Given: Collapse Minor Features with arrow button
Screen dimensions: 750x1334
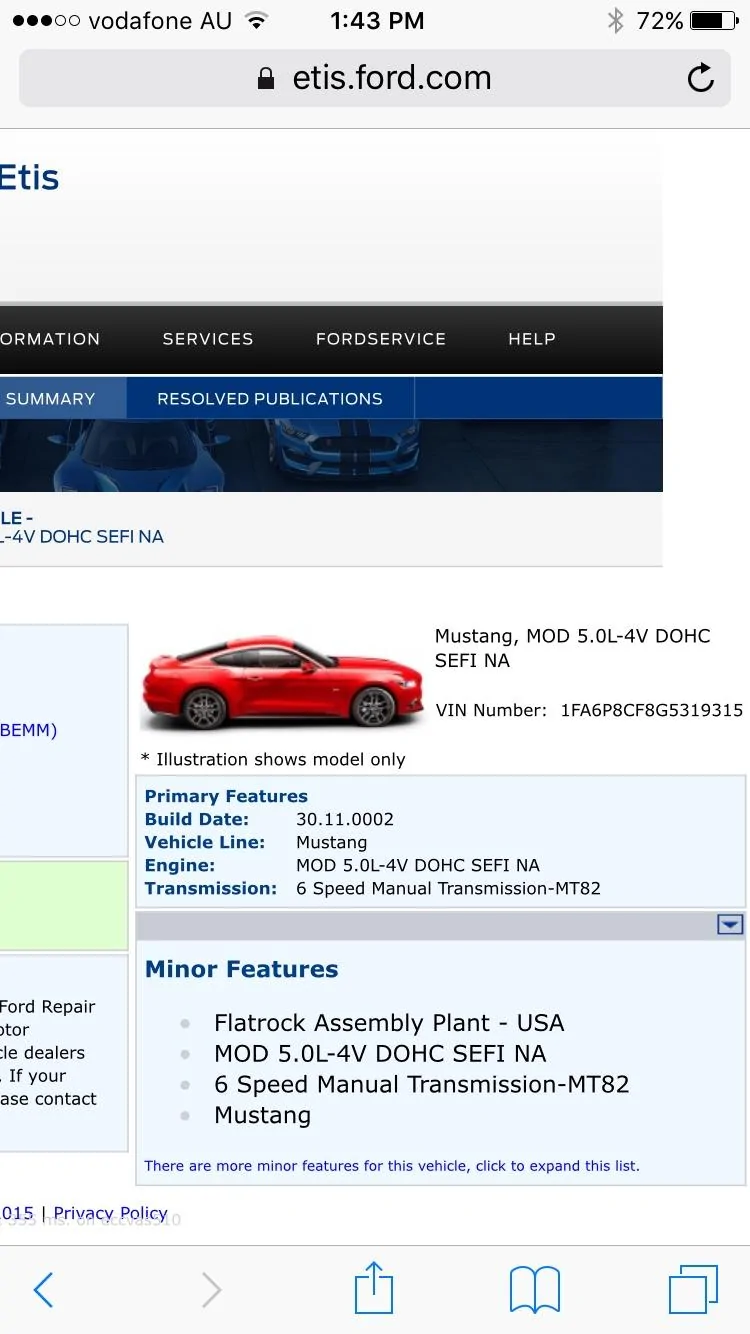Looking at the screenshot, I should click(731, 925).
